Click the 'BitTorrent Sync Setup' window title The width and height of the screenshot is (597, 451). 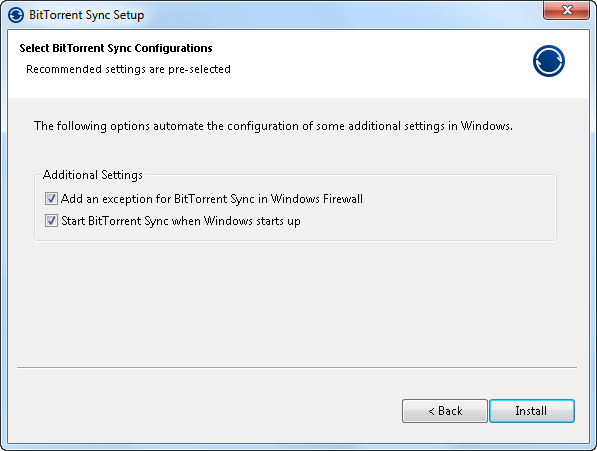coord(87,15)
